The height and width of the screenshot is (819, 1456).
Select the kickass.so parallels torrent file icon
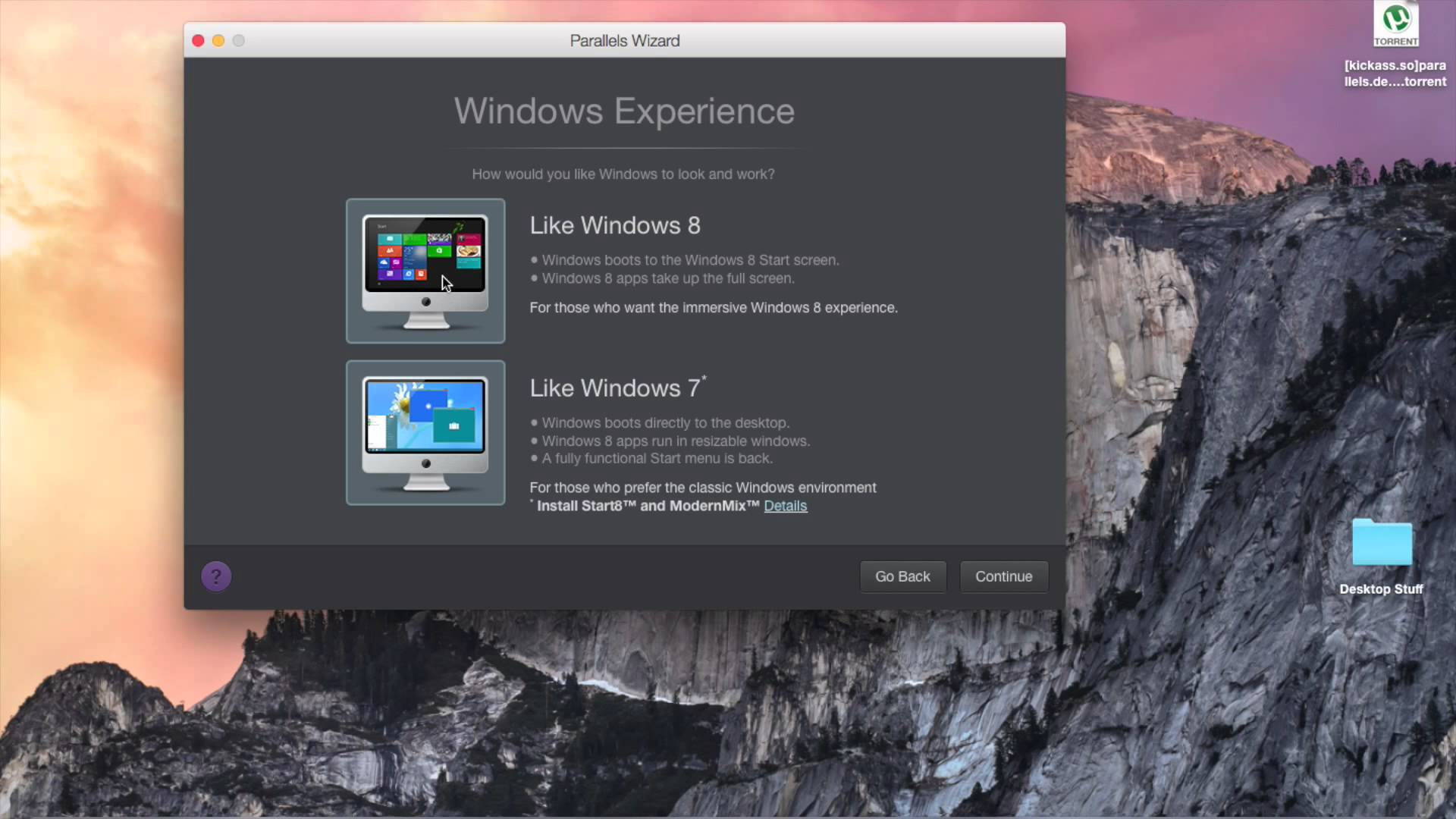1395,24
